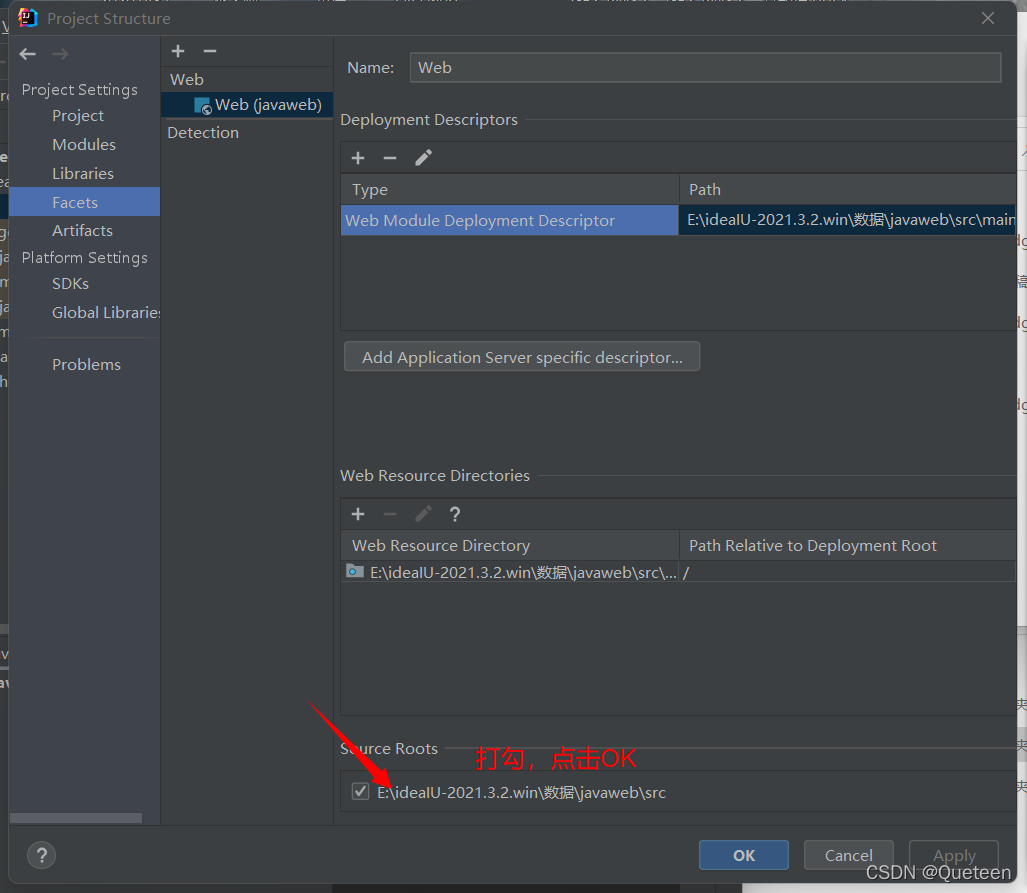
Task: Click the back navigation arrow
Action: (x=28, y=54)
